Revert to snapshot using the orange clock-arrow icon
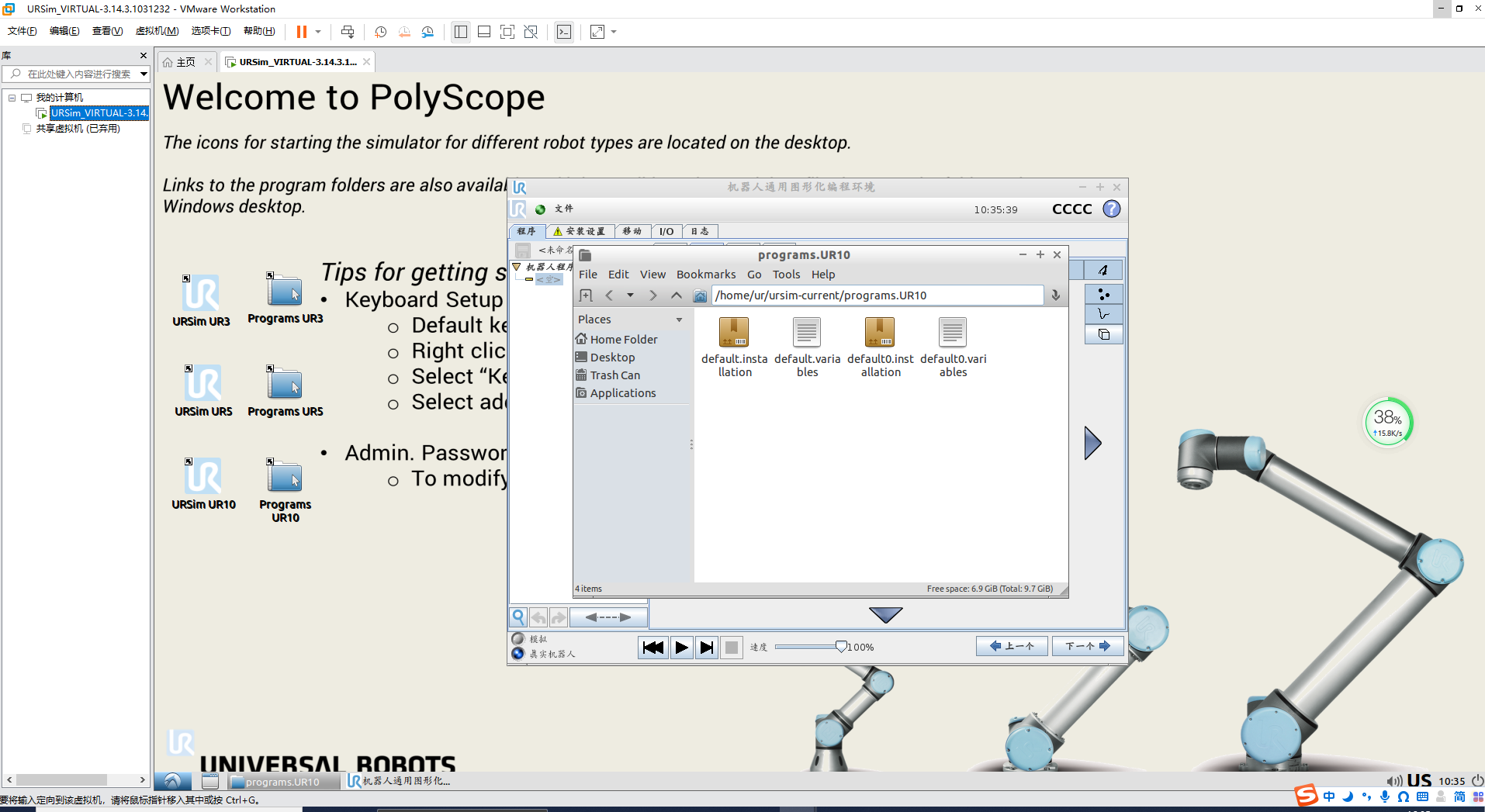 click(x=404, y=32)
